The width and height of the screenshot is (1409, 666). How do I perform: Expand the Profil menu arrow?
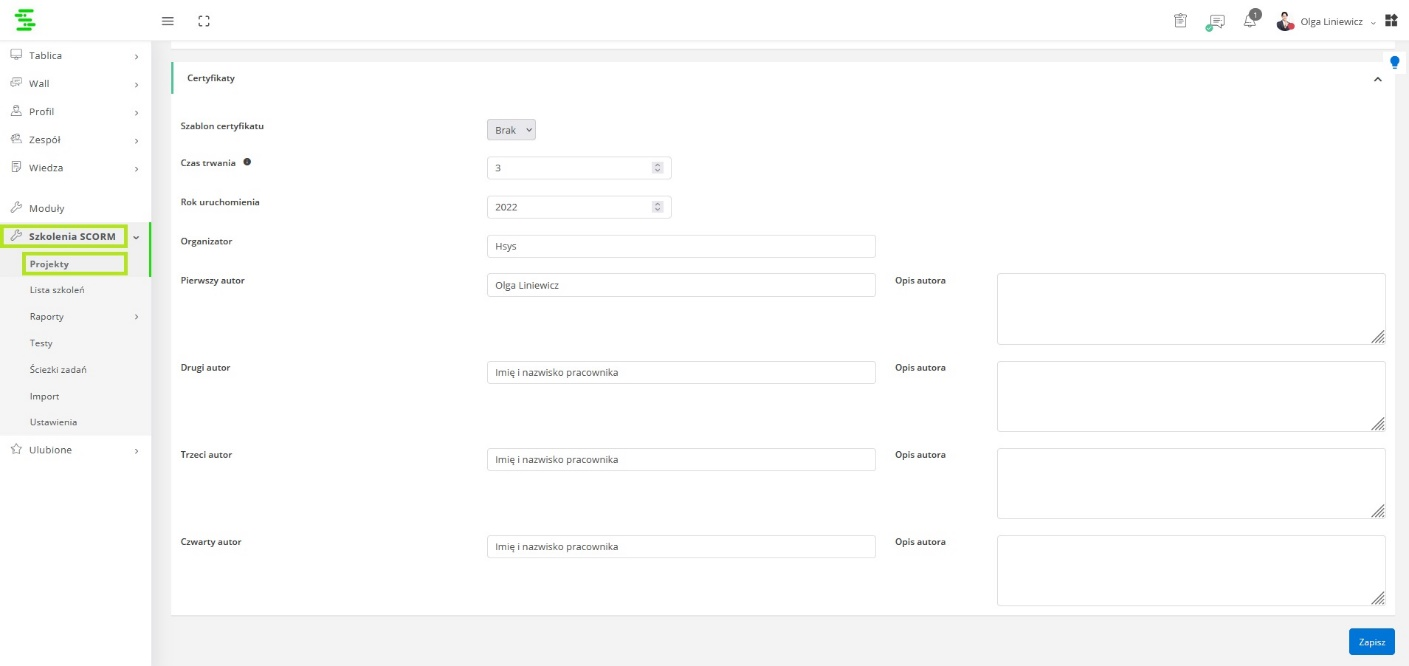click(x=136, y=112)
